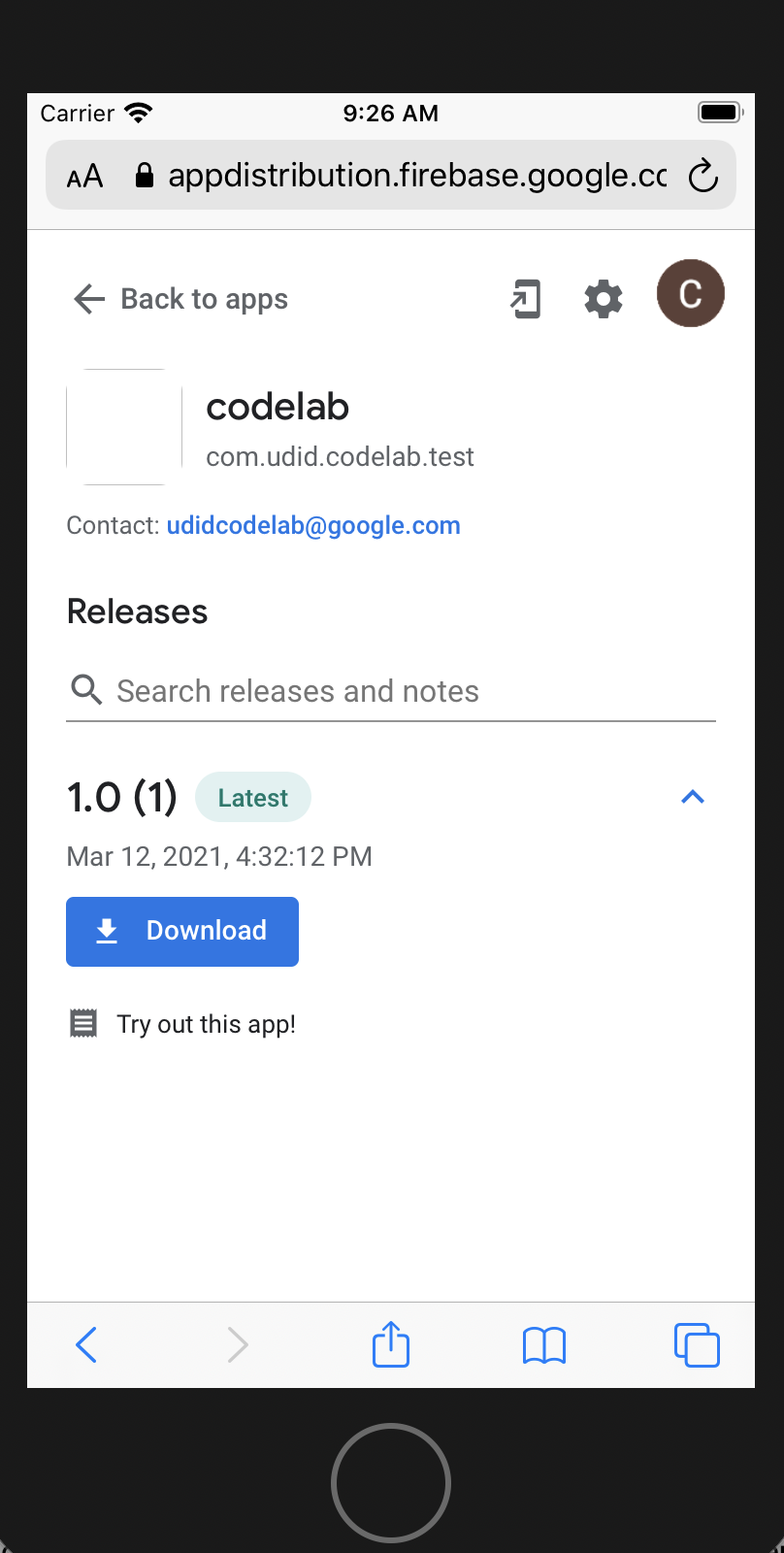Viewport: 784px width, 1553px height.
Task: Open settings gear icon
Action: click(x=604, y=299)
